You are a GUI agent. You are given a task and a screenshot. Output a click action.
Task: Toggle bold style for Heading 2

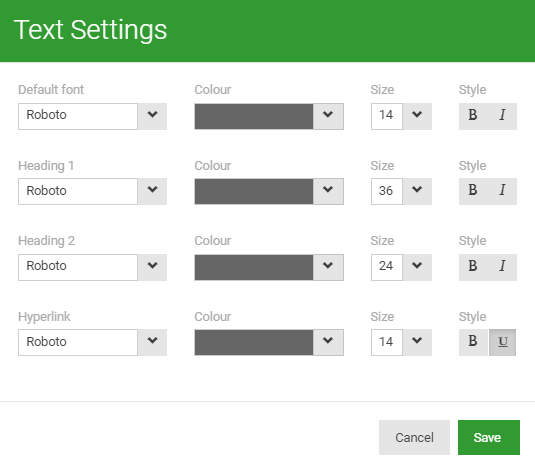click(473, 267)
